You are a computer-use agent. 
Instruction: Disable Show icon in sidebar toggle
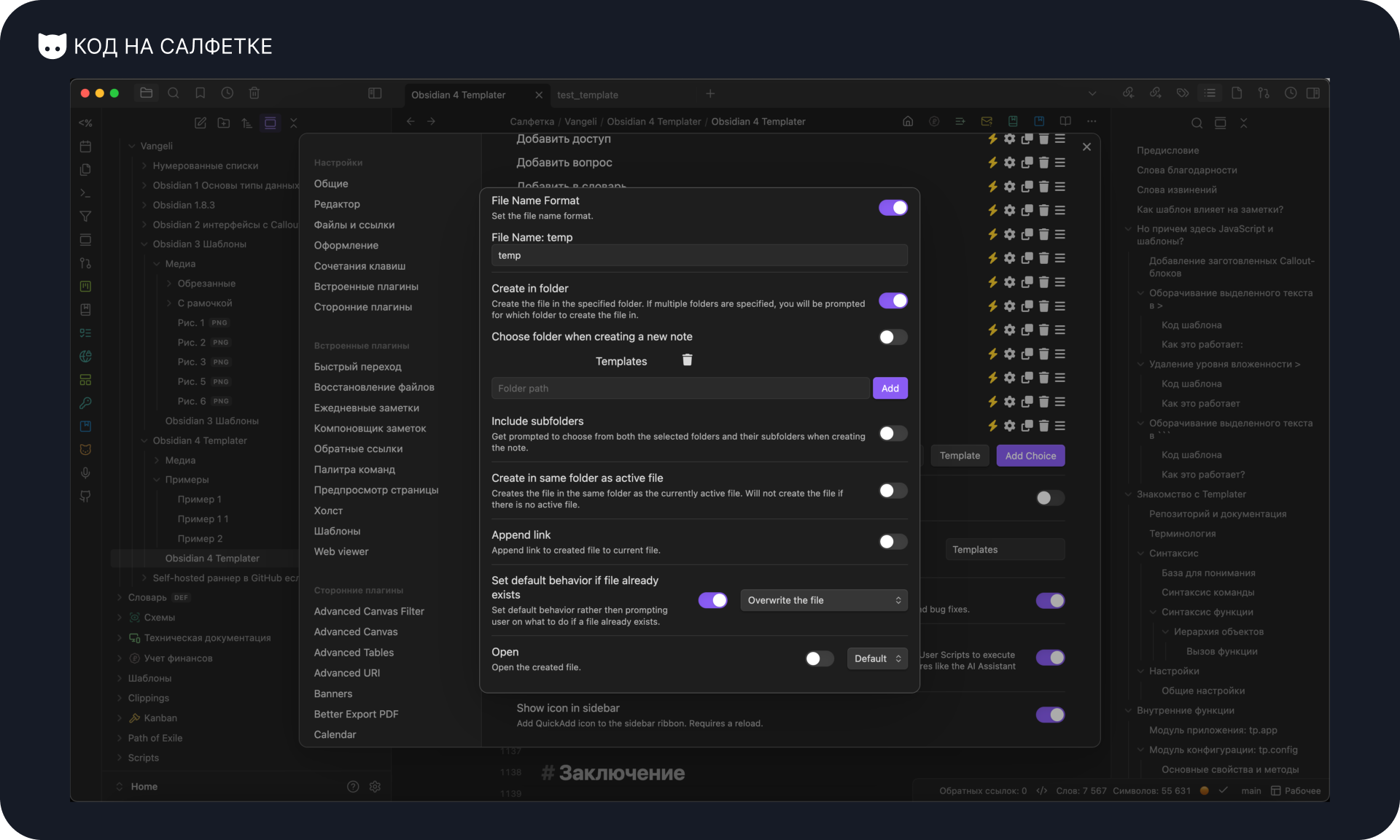point(1051,715)
